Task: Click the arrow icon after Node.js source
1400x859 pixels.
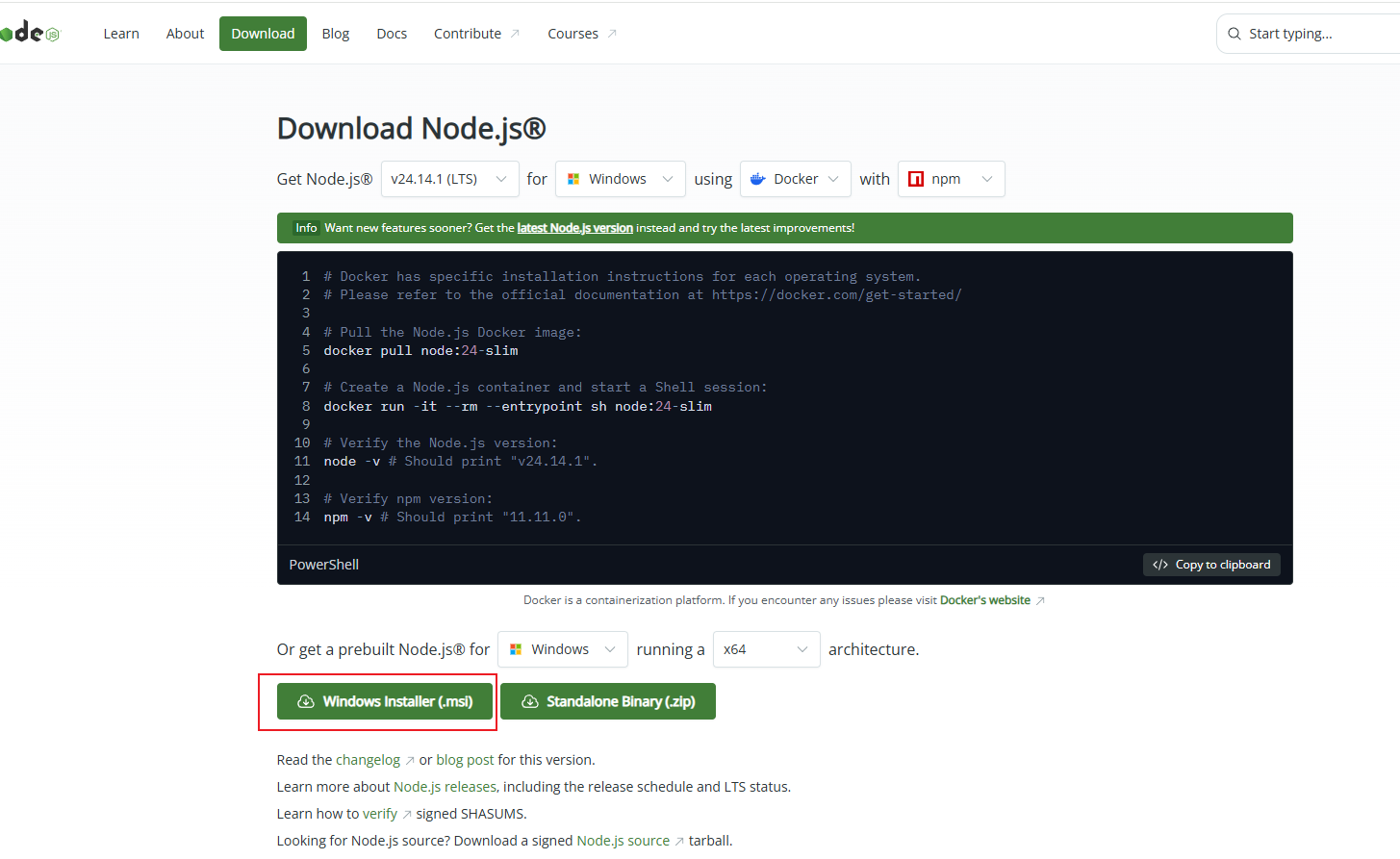Action: (x=679, y=842)
